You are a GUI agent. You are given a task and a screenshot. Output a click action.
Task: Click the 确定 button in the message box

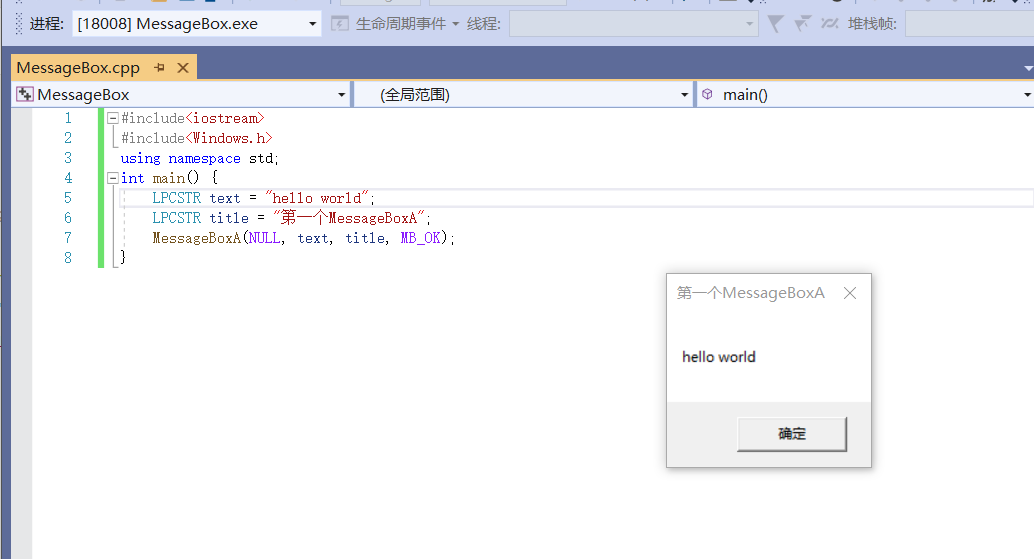click(x=791, y=434)
